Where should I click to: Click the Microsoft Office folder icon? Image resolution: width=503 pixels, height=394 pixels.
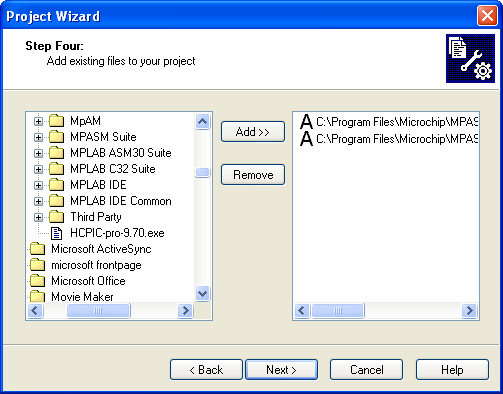tap(37, 281)
